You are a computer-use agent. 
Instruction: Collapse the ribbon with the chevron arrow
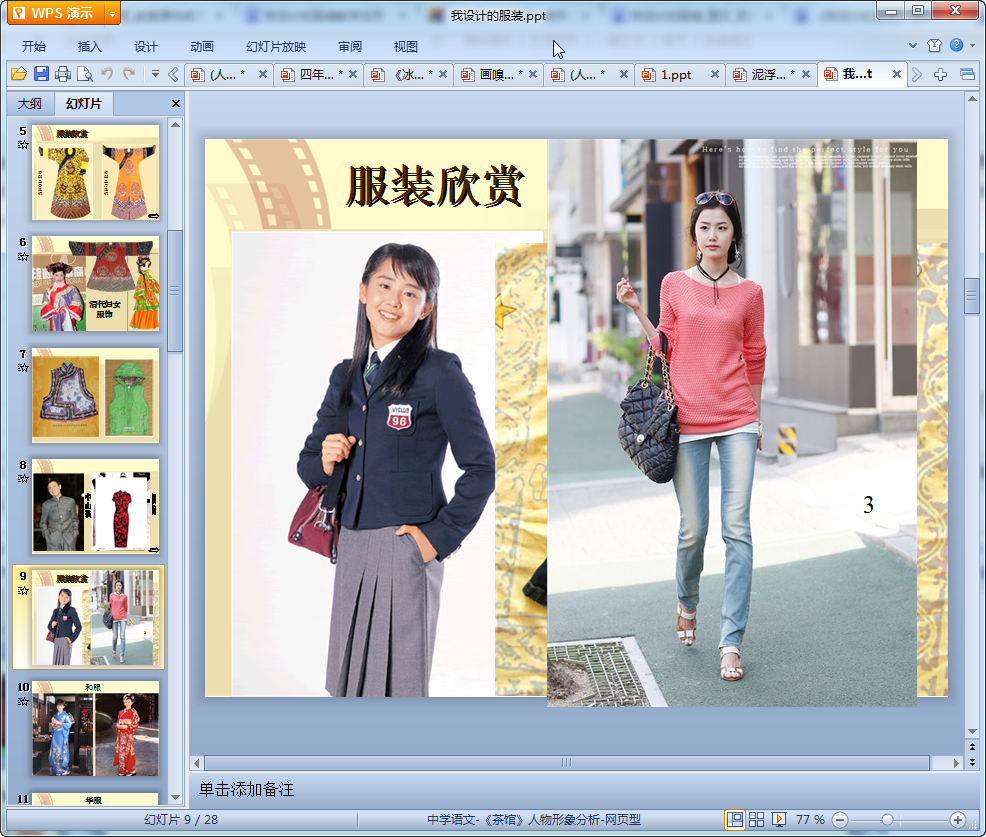pos(913,45)
